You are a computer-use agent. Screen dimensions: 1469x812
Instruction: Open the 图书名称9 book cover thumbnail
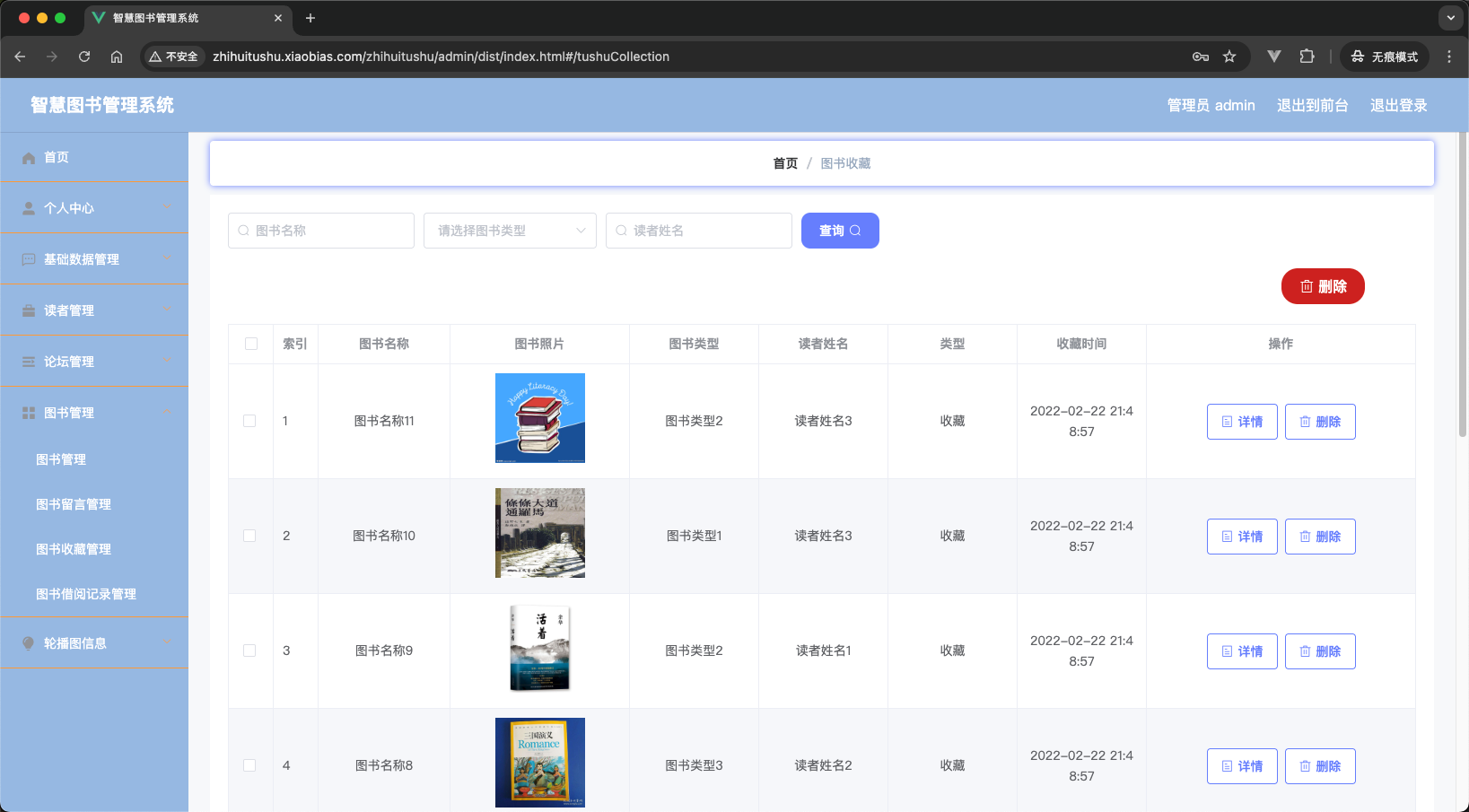point(540,648)
